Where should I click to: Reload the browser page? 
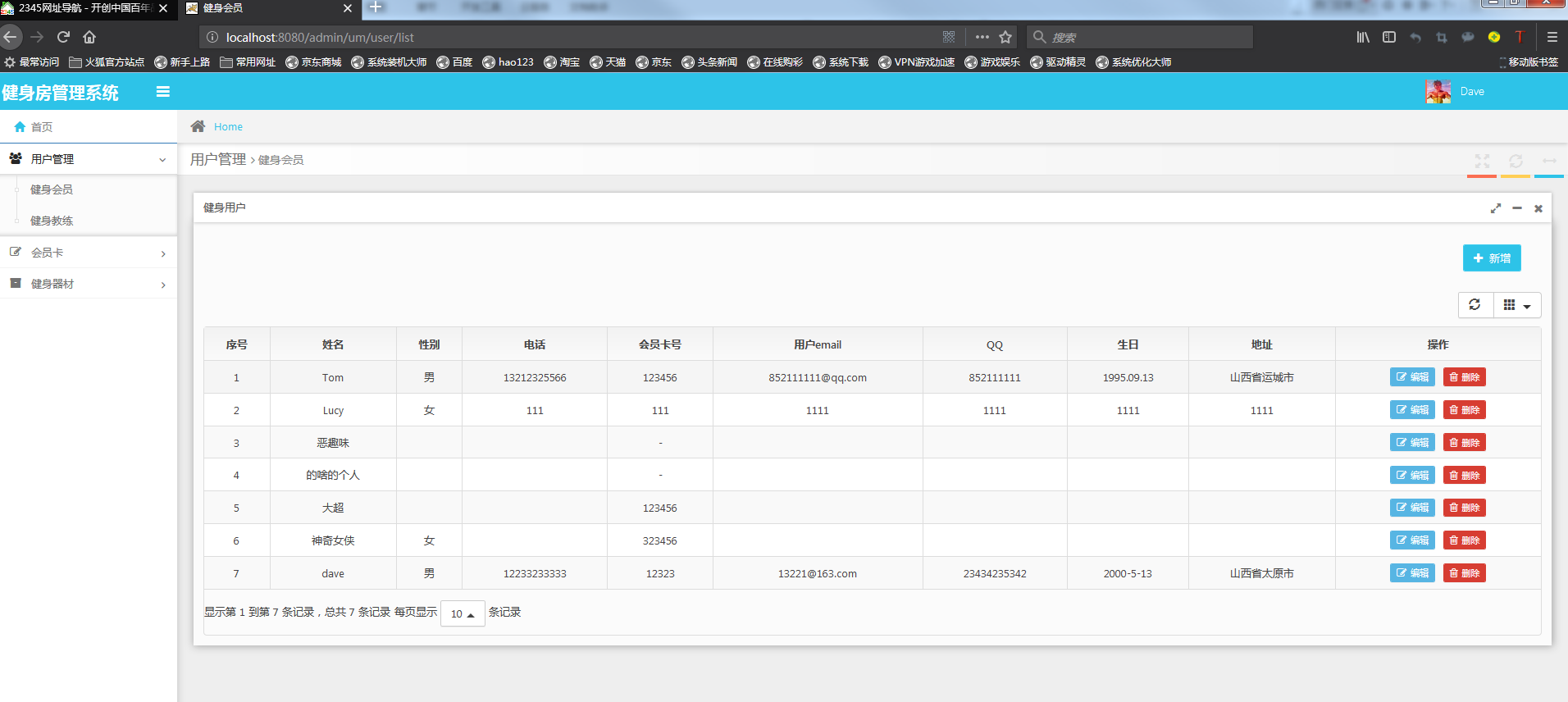click(x=63, y=37)
